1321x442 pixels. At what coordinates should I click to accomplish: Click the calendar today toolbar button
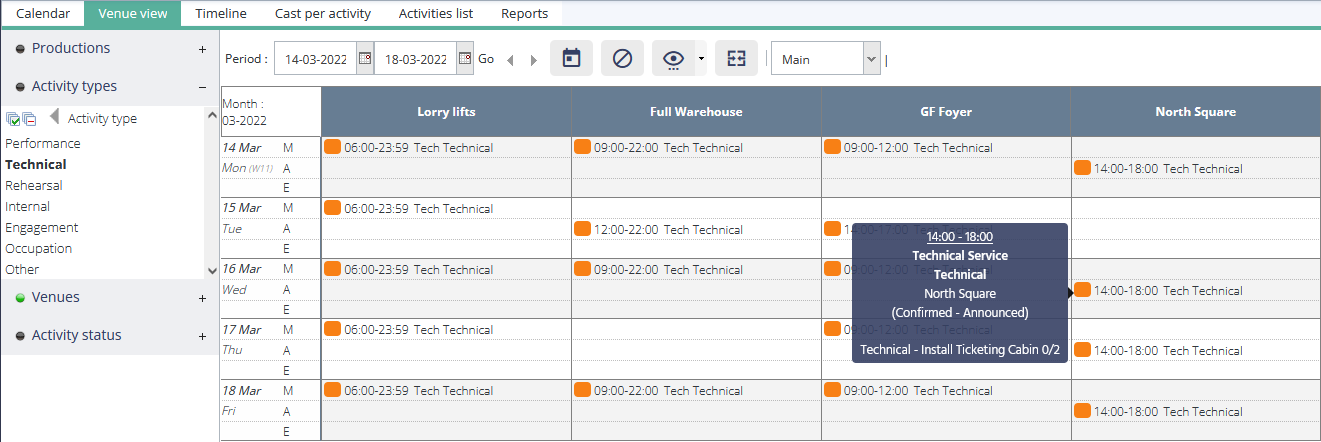tap(571, 59)
